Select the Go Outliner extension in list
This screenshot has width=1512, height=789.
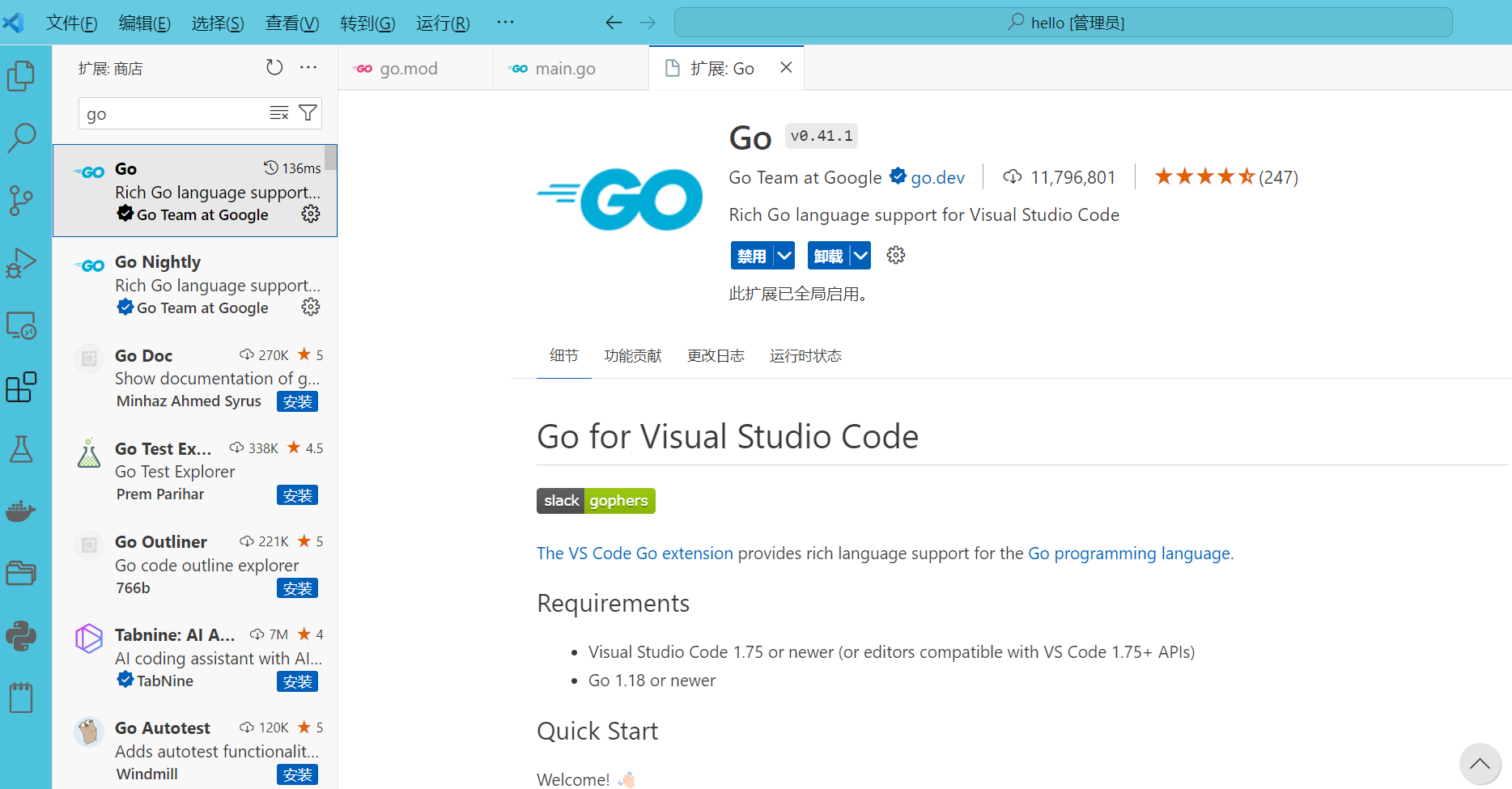pyautogui.click(x=195, y=564)
